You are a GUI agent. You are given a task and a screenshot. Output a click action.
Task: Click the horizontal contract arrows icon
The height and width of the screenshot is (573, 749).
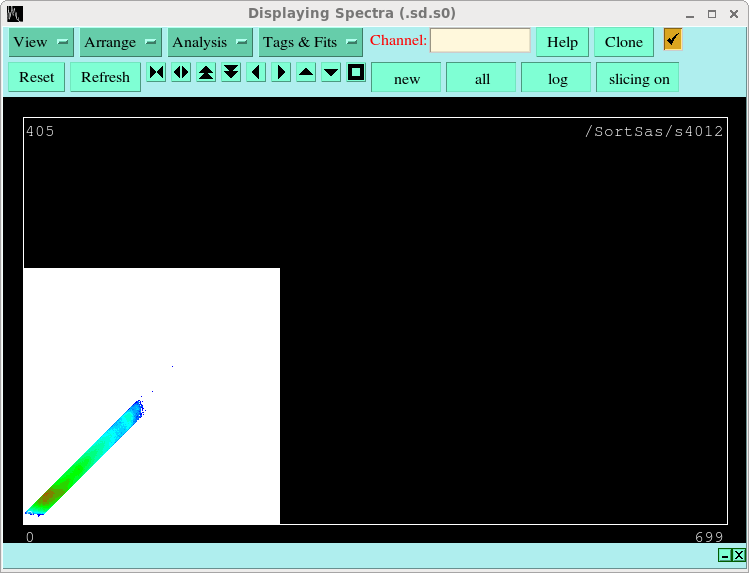click(x=156, y=73)
